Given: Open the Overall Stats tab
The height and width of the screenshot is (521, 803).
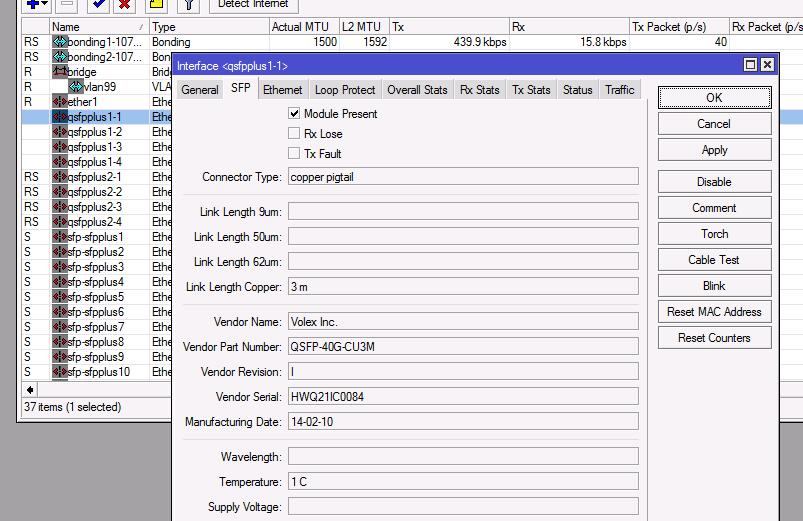Looking at the screenshot, I should click(417, 90).
